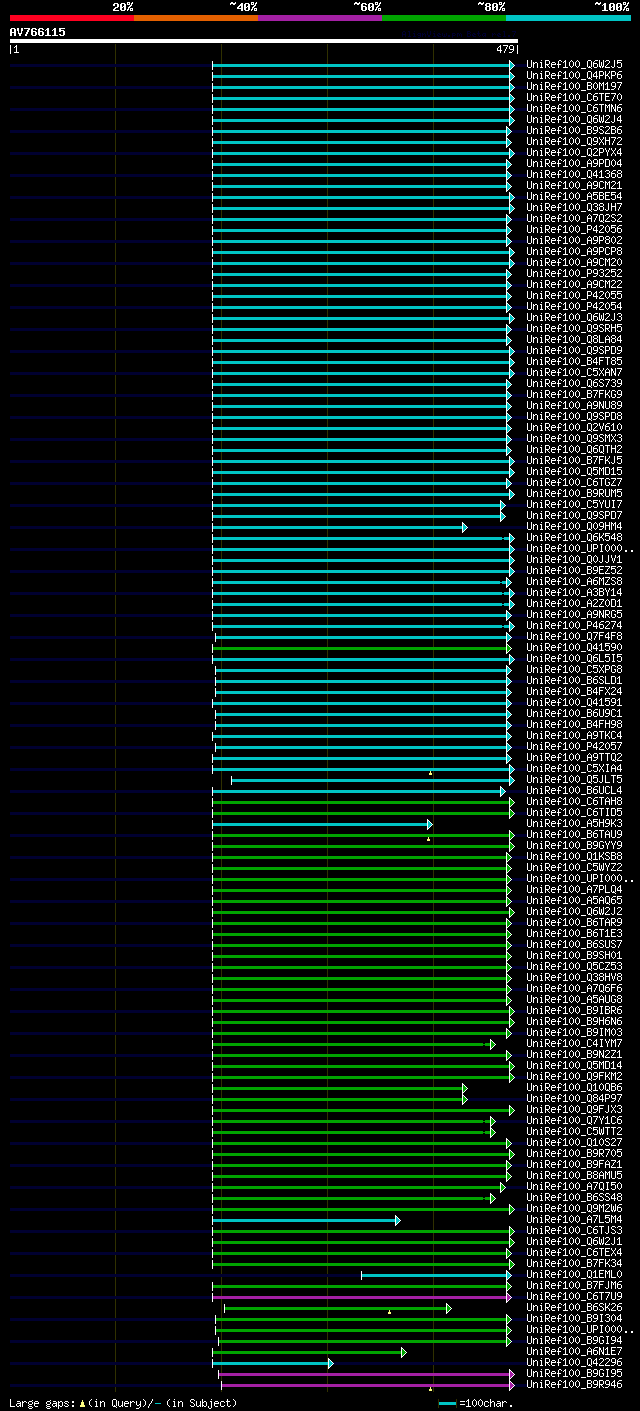This screenshot has height=1411, width=640.
Task: Select the UniRef100_C6TEX4 label
Action: click(574, 1253)
